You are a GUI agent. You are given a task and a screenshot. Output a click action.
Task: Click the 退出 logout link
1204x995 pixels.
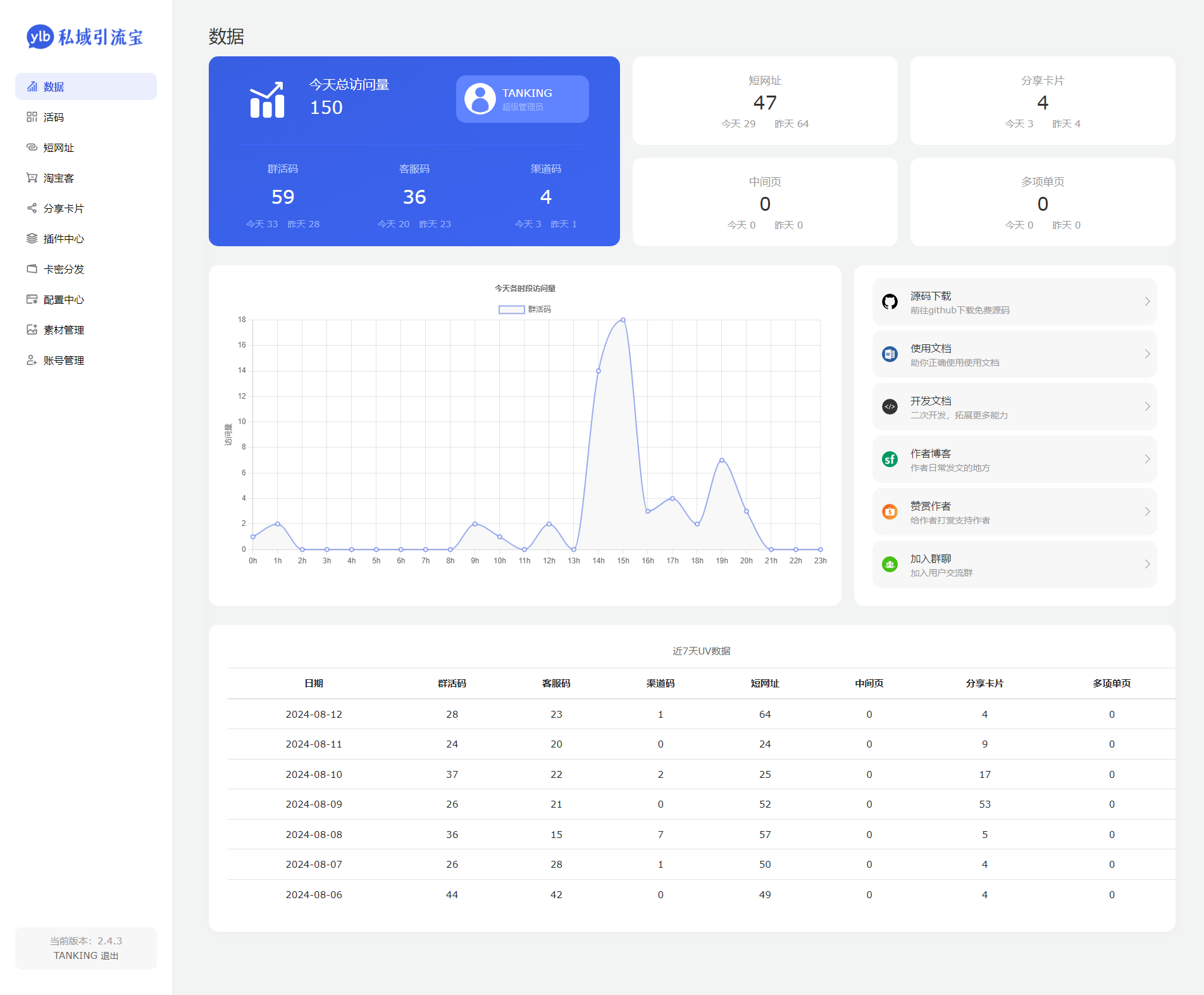[x=109, y=956]
